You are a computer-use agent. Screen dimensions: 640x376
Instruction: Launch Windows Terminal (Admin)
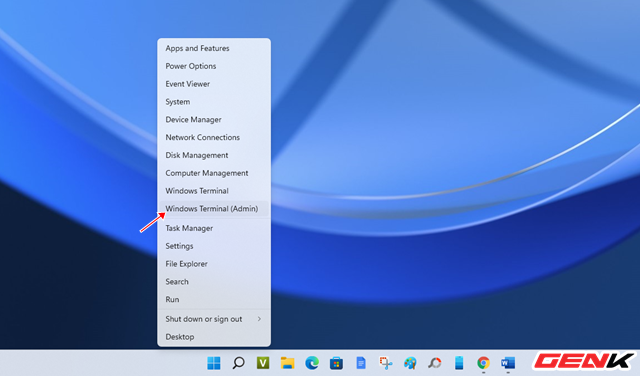pos(214,209)
